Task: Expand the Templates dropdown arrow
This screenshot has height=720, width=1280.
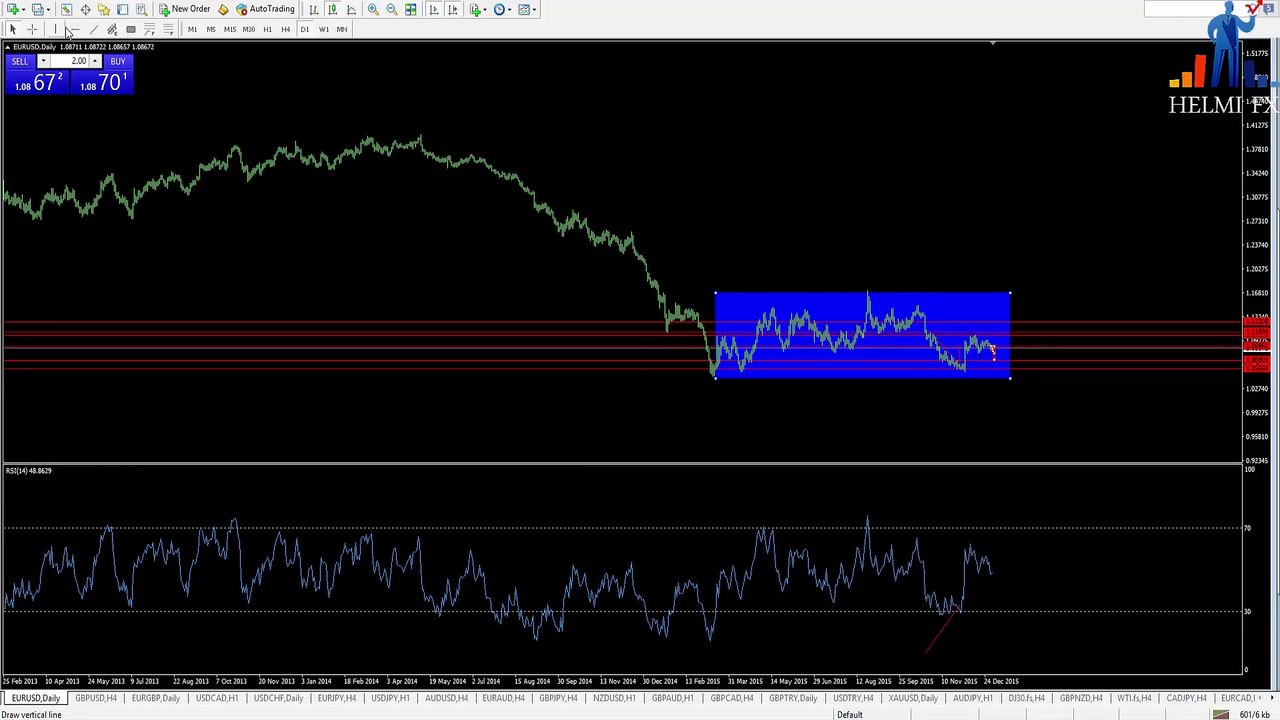Action: [534, 10]
